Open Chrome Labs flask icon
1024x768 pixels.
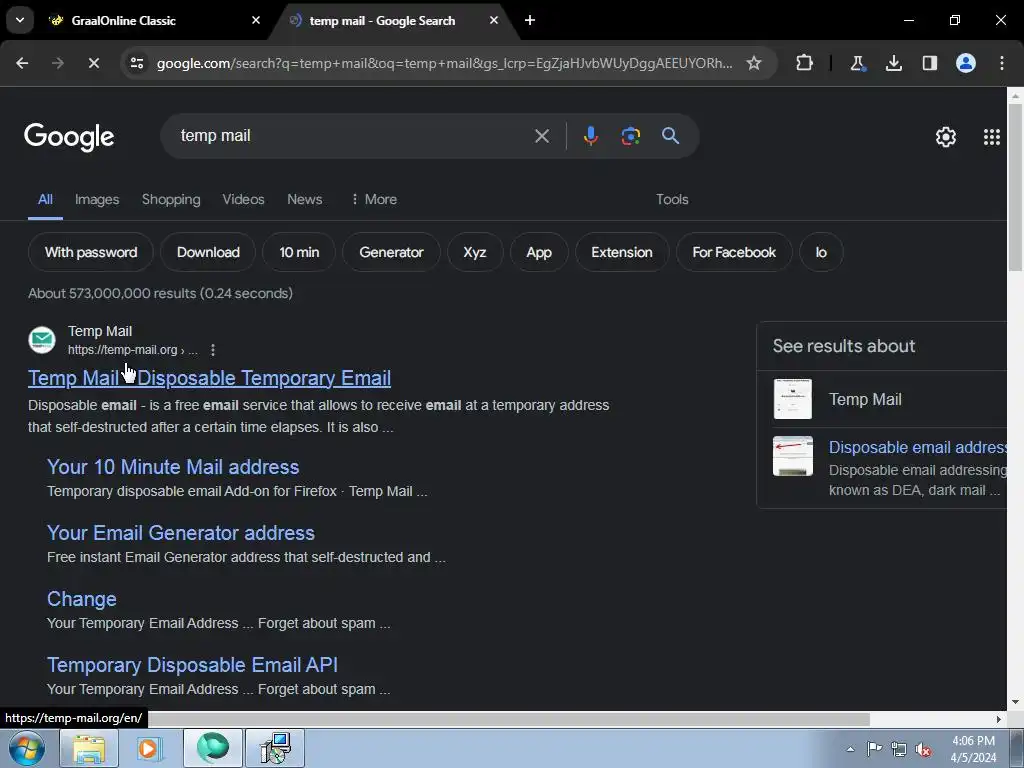tap(857, 63)
